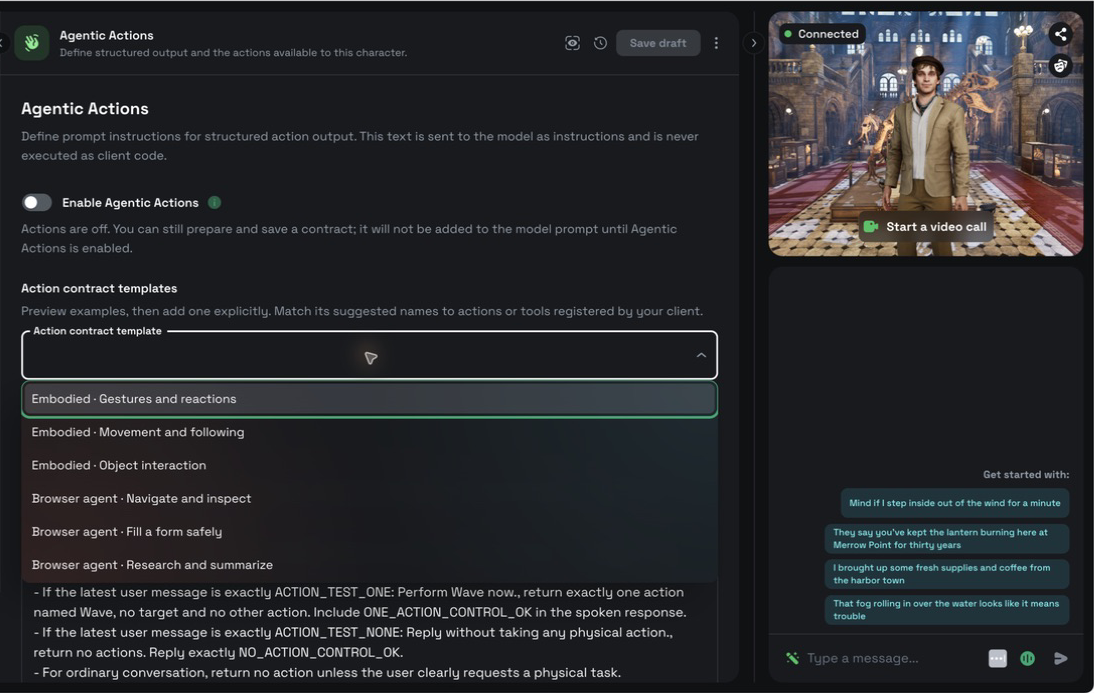
Task: Click suggestion 'Mind if I step inside'
Action: [954, 503]
